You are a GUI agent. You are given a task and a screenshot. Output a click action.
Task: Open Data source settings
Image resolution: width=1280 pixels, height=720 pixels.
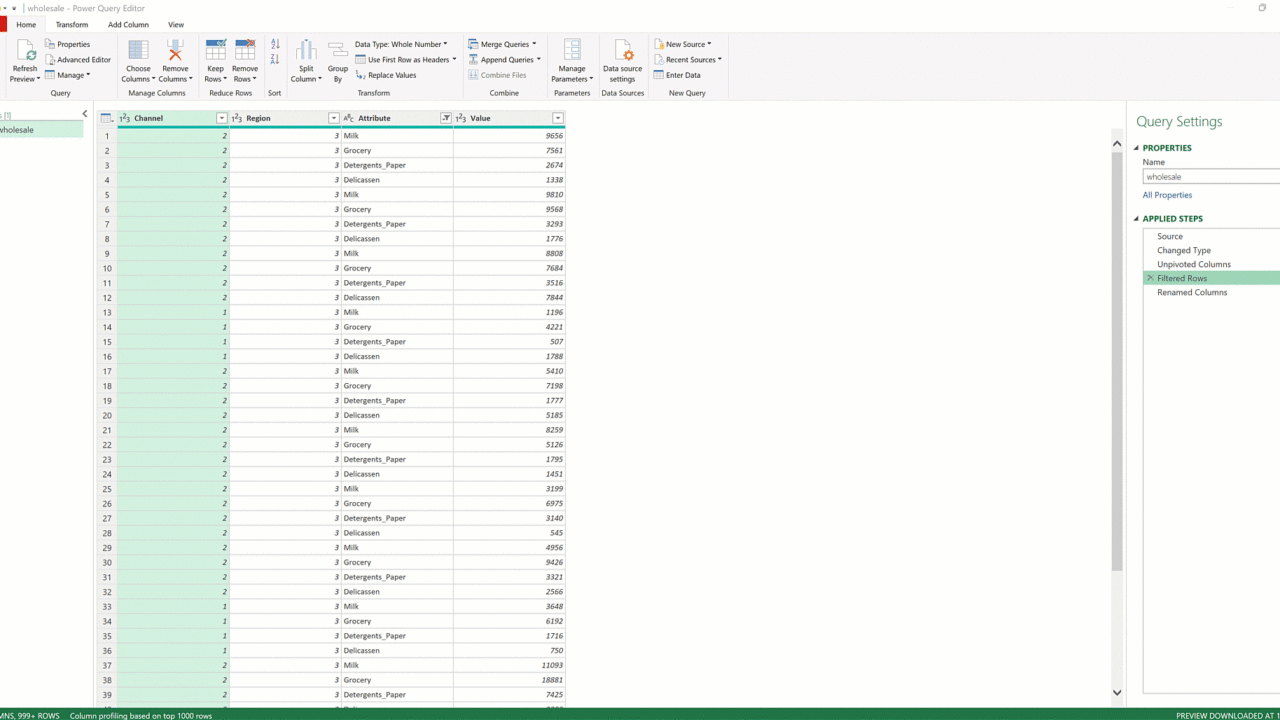[x=622, y=52]
